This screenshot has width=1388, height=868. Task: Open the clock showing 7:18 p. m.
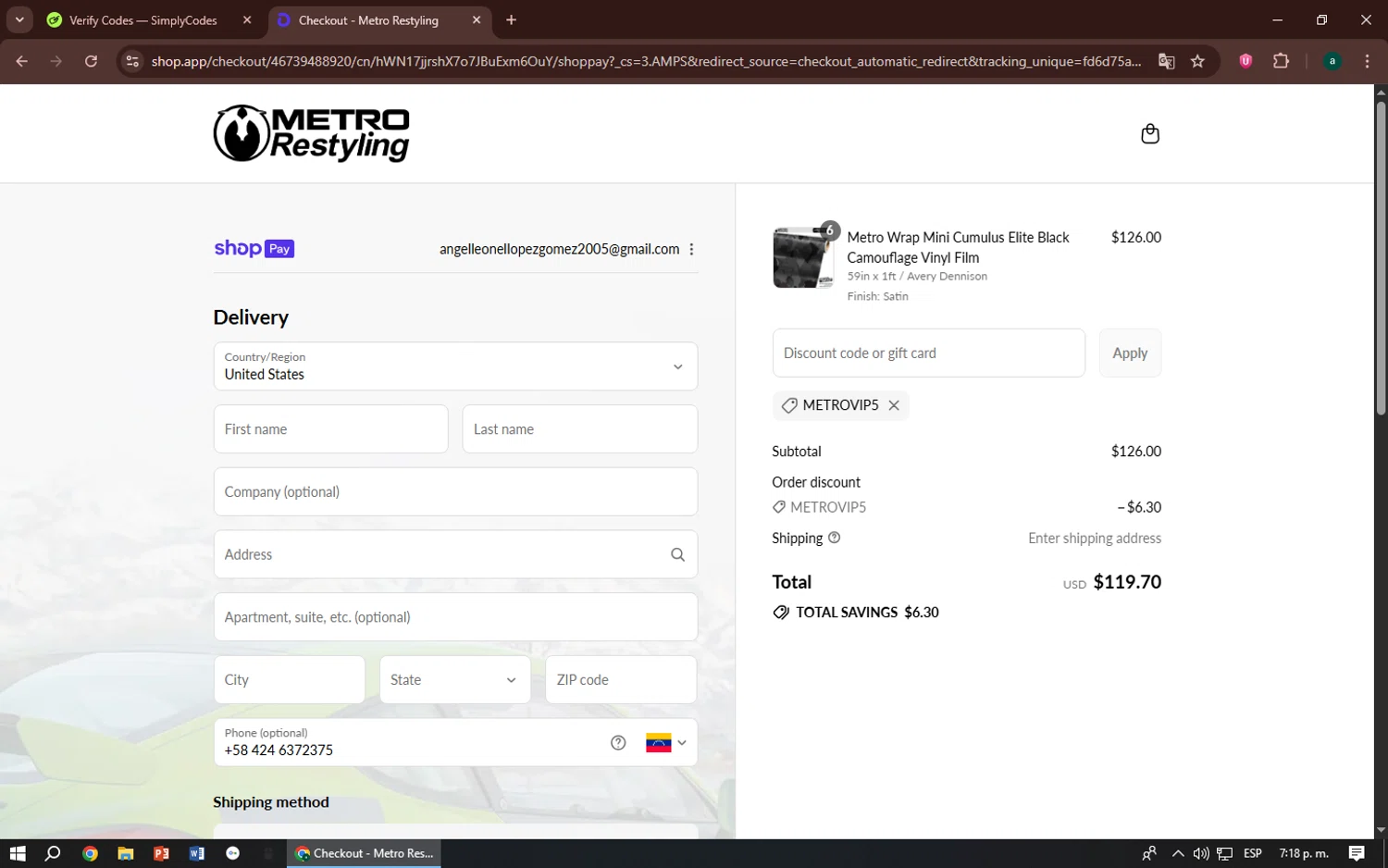(1303, 853)
